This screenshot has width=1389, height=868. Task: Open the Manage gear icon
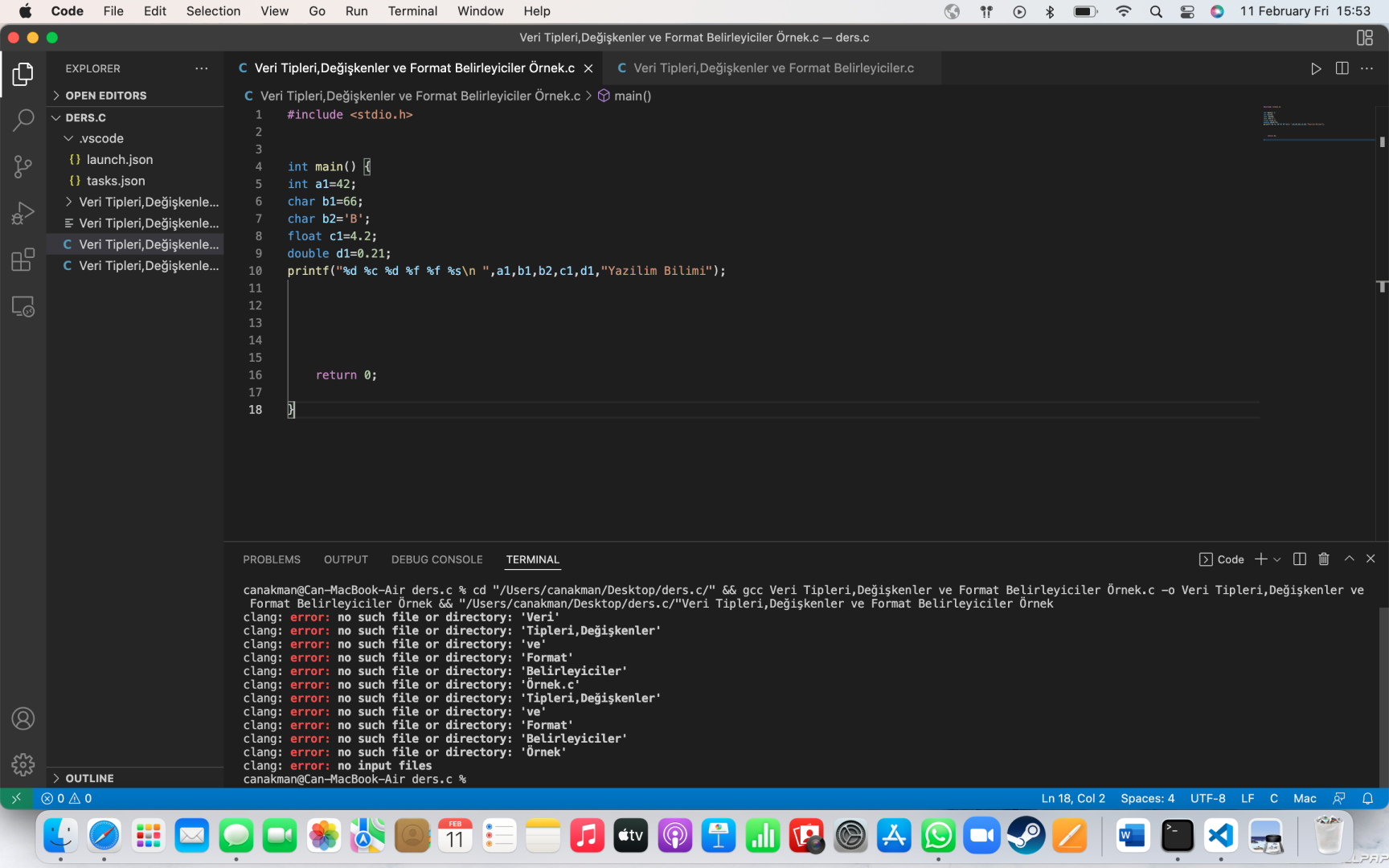(x=23, y=764)
